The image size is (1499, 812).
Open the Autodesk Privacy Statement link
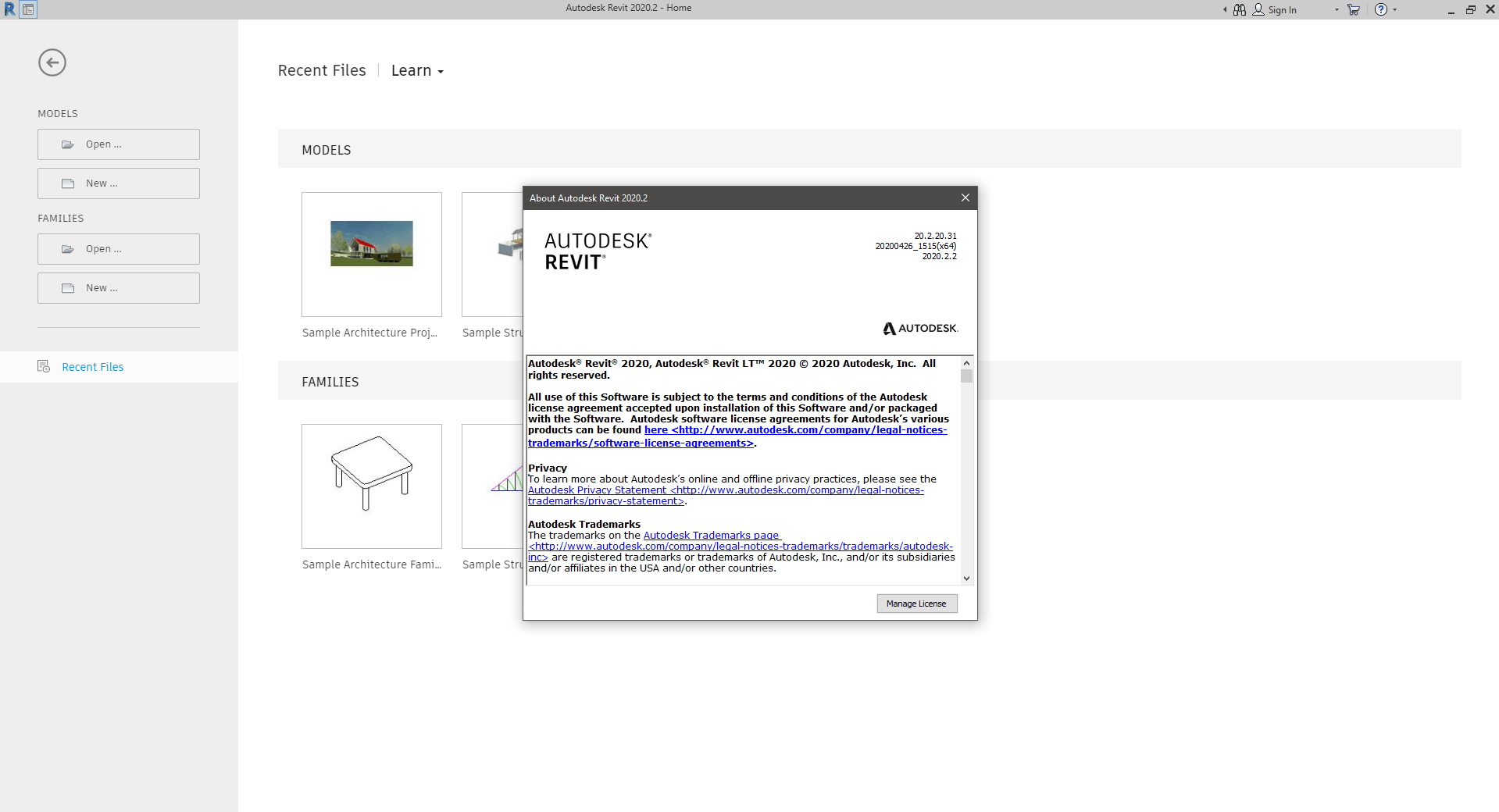[x=726, y=496]
